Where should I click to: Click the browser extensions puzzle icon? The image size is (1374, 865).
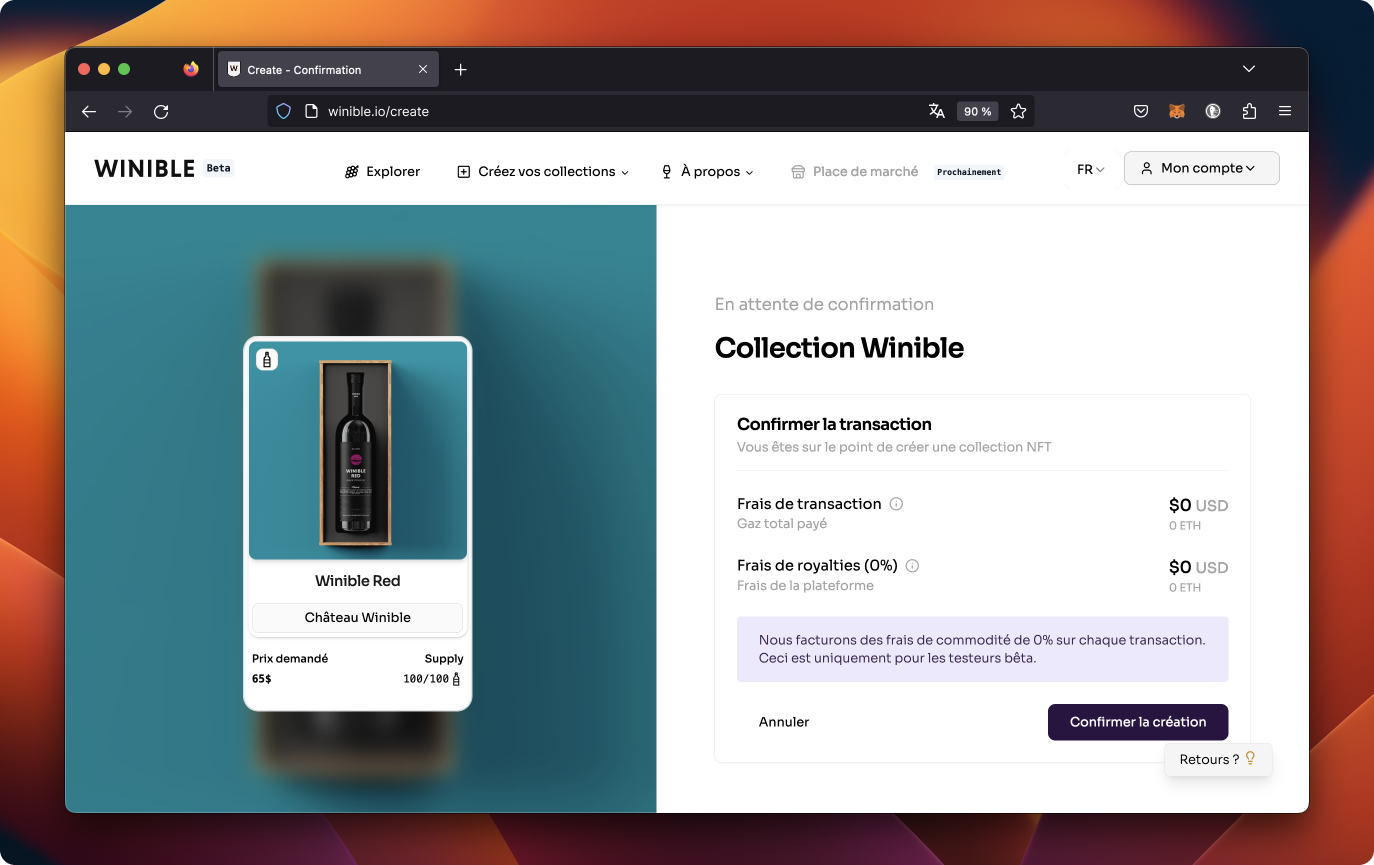coord(1249,112)
